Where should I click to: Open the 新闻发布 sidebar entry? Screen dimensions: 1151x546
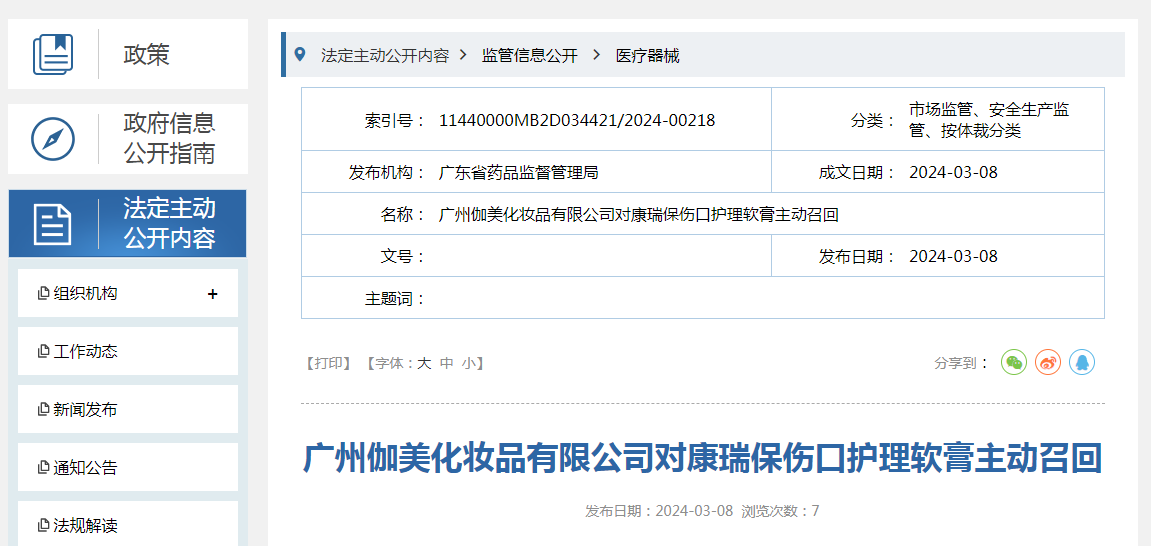128,410
